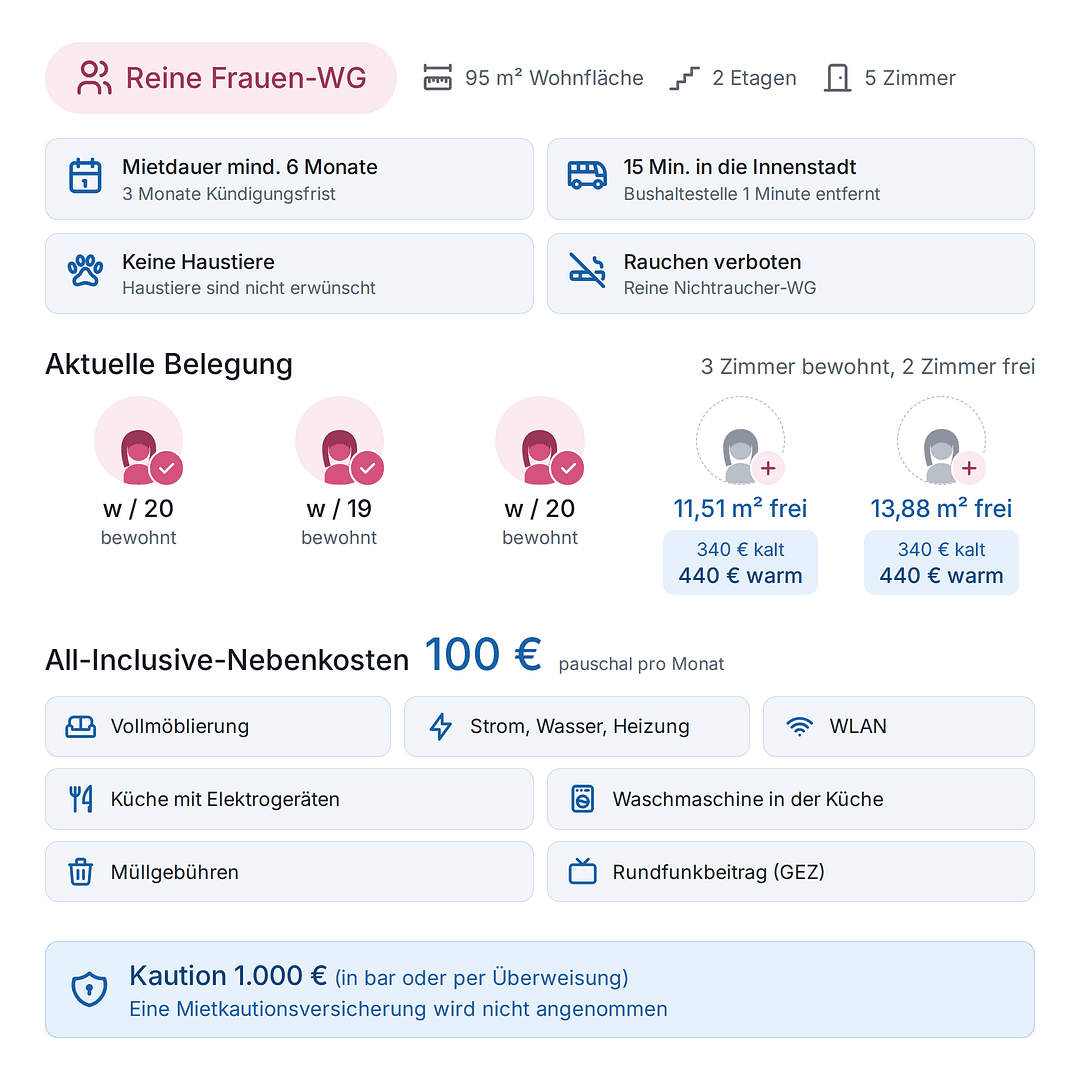This screenshot has width=1080, height=1080.
Task: Click the resident avatar above w / 19
Action: (339, 441)
